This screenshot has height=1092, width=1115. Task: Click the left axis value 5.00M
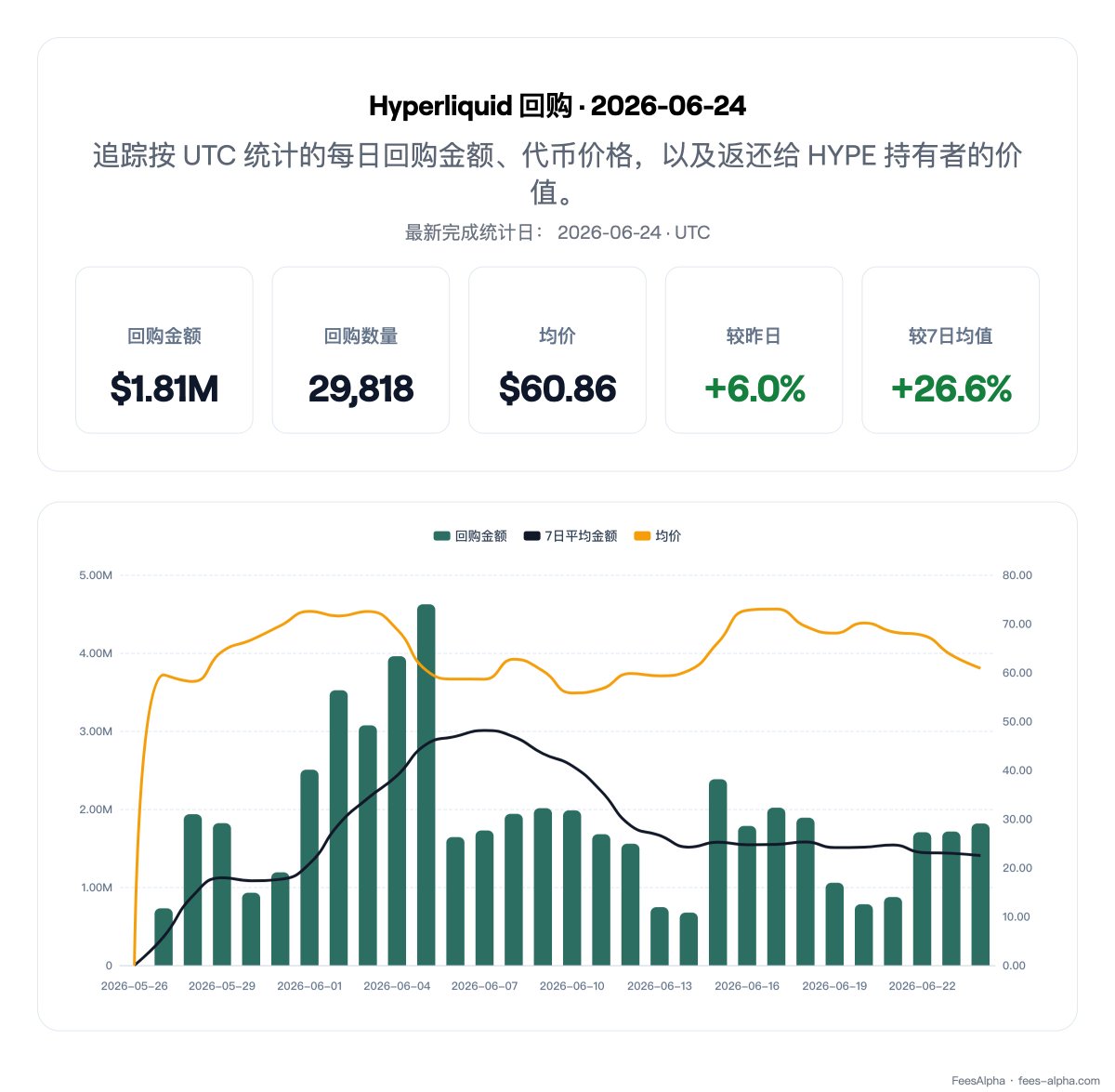pos(96,575)
